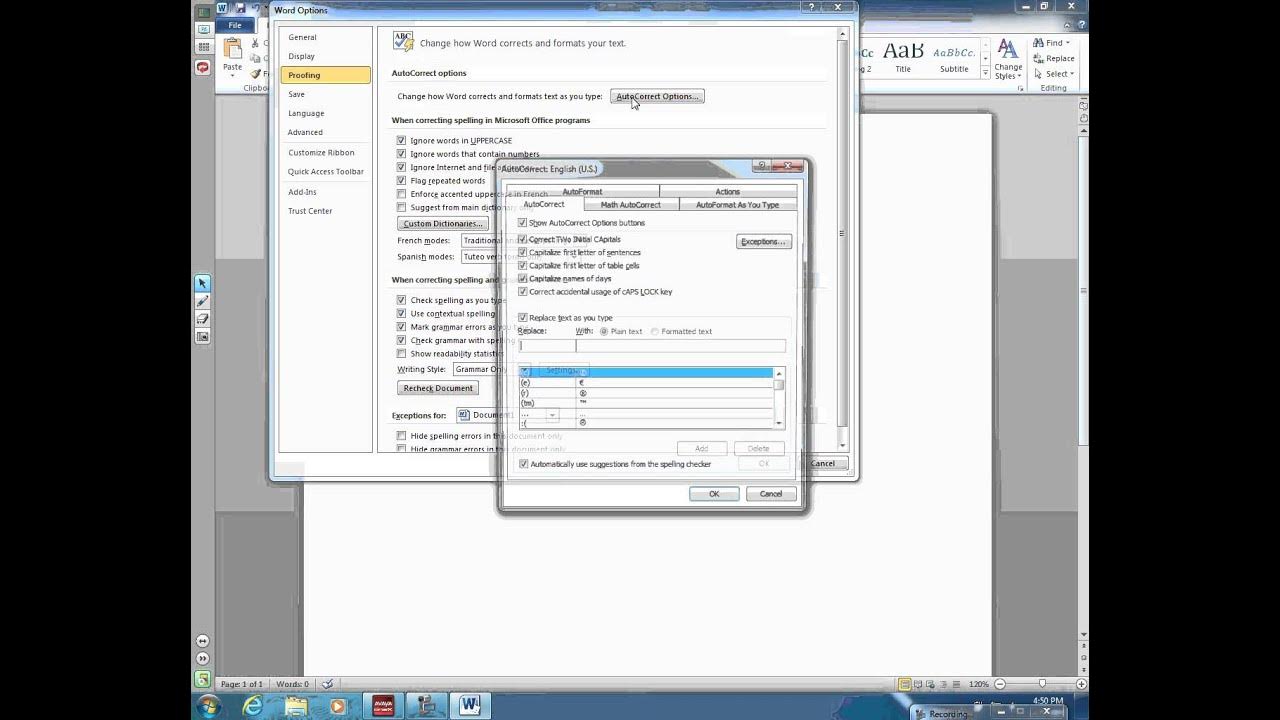Open the Actions tab
The width and height of the screenshot is (1280, 720).
[728, 191]
